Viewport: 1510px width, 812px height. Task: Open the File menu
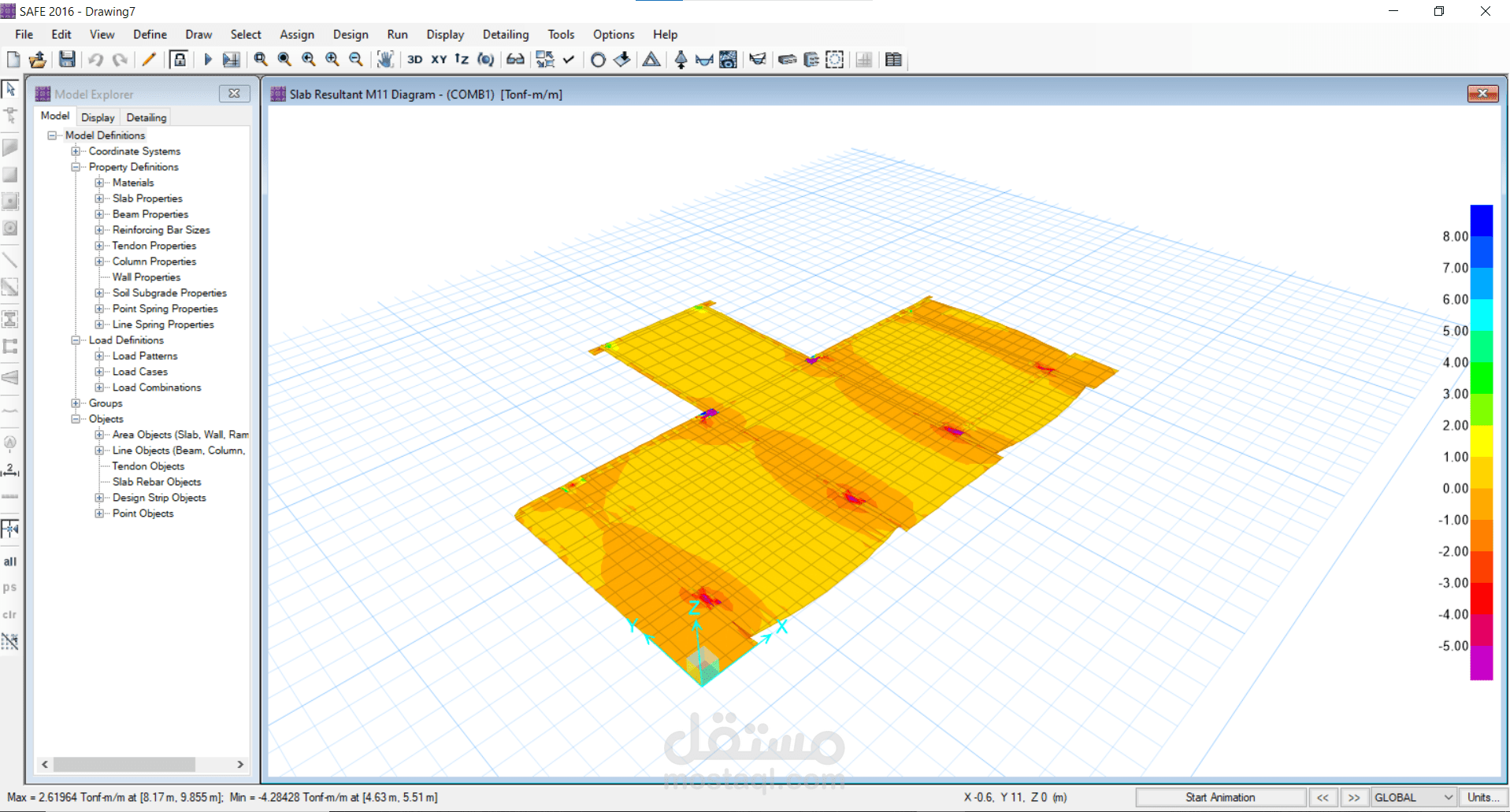(24, 35)
